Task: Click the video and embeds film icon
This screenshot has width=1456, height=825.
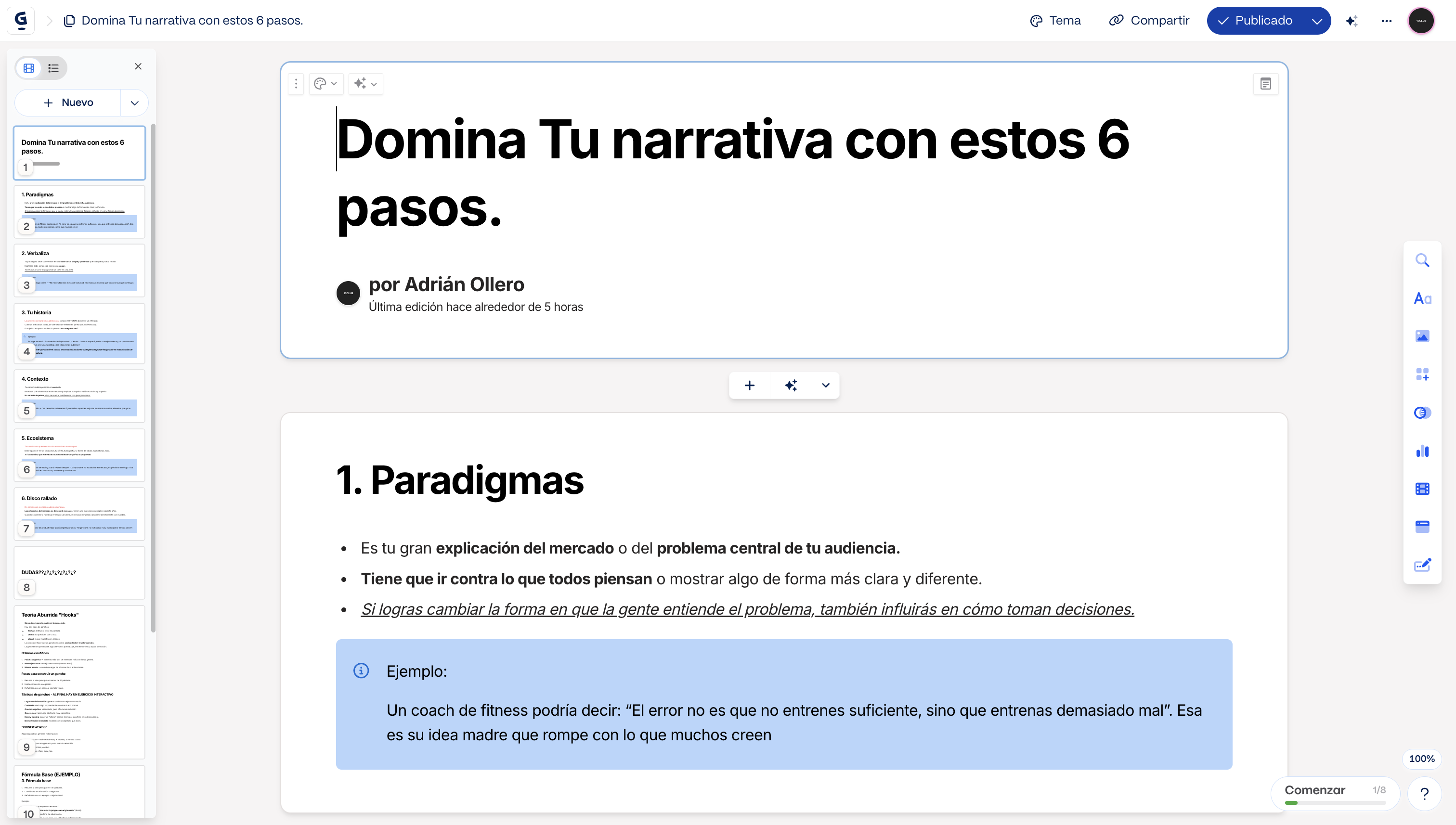Action: pos(1422,489)
